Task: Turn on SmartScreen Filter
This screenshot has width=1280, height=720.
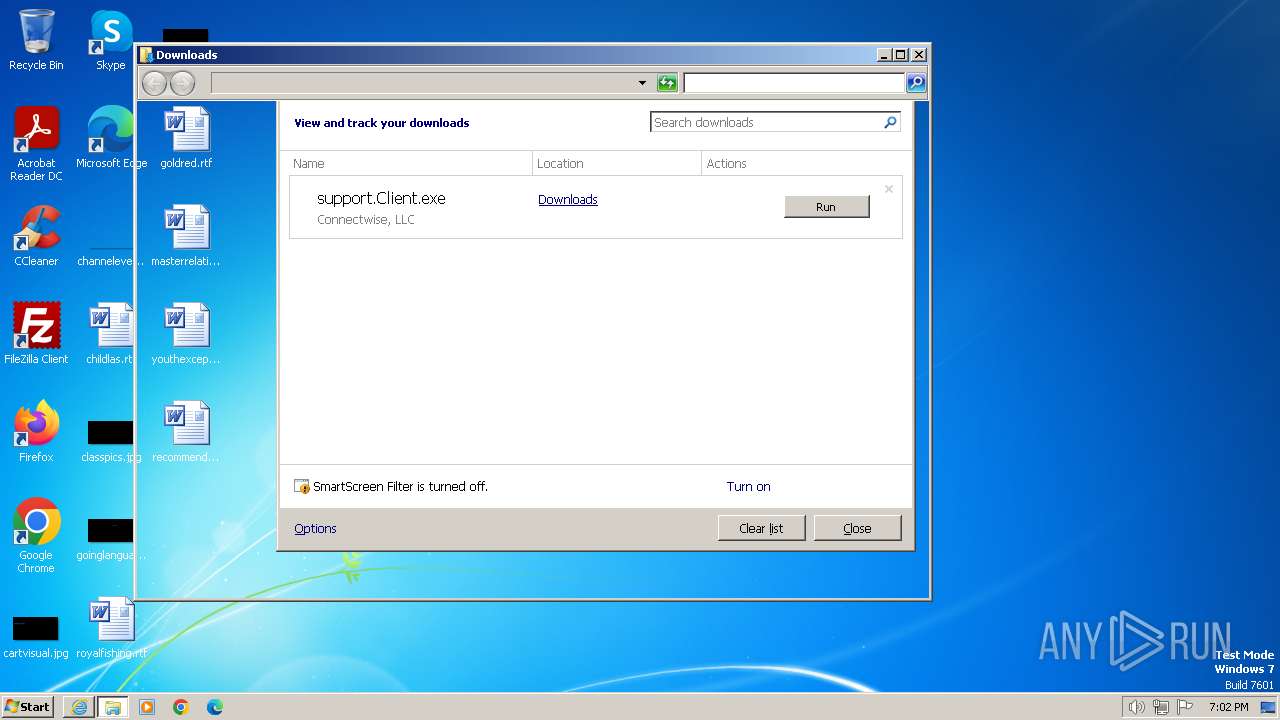Action: (x=748, y=486)
